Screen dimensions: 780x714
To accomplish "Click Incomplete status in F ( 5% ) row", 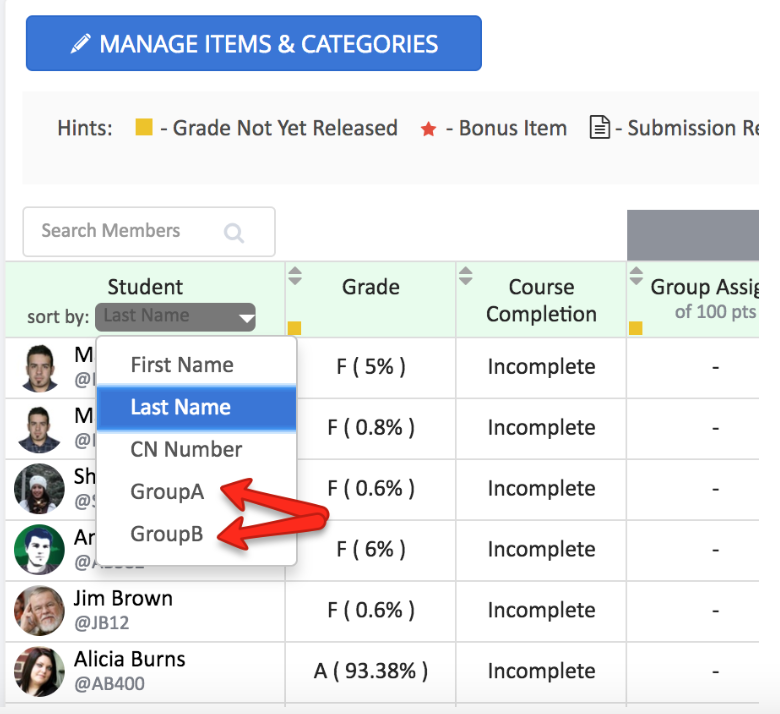I will (541, 367).
